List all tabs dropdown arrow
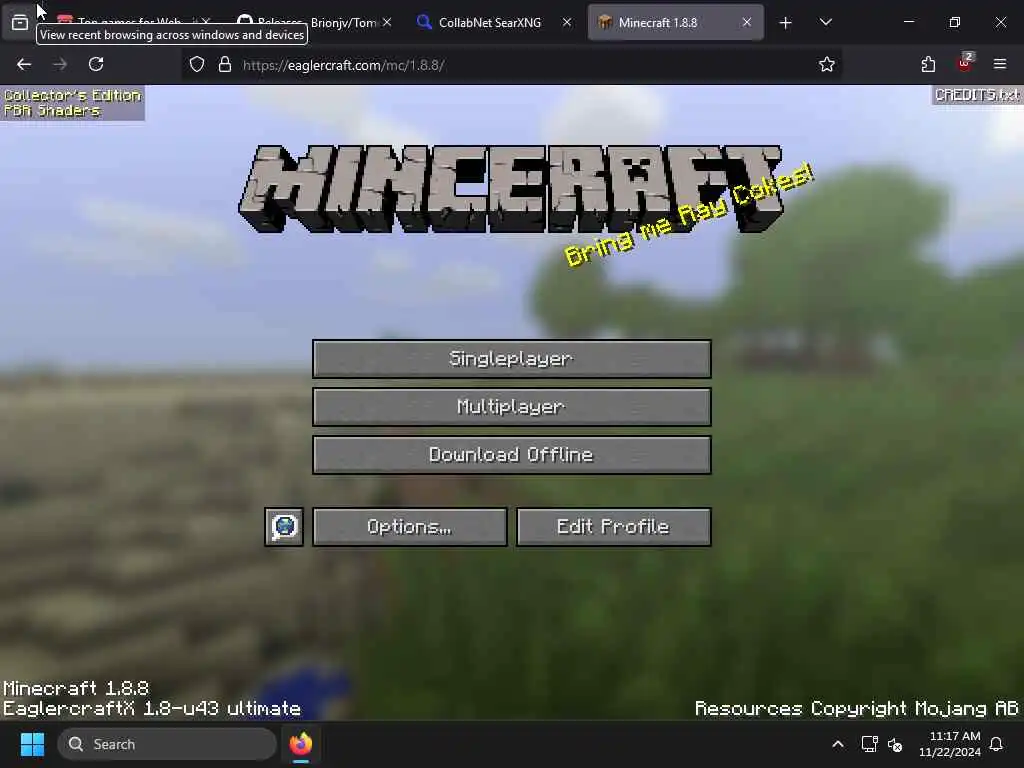The image size is (1024, 768). pos(825,22)
